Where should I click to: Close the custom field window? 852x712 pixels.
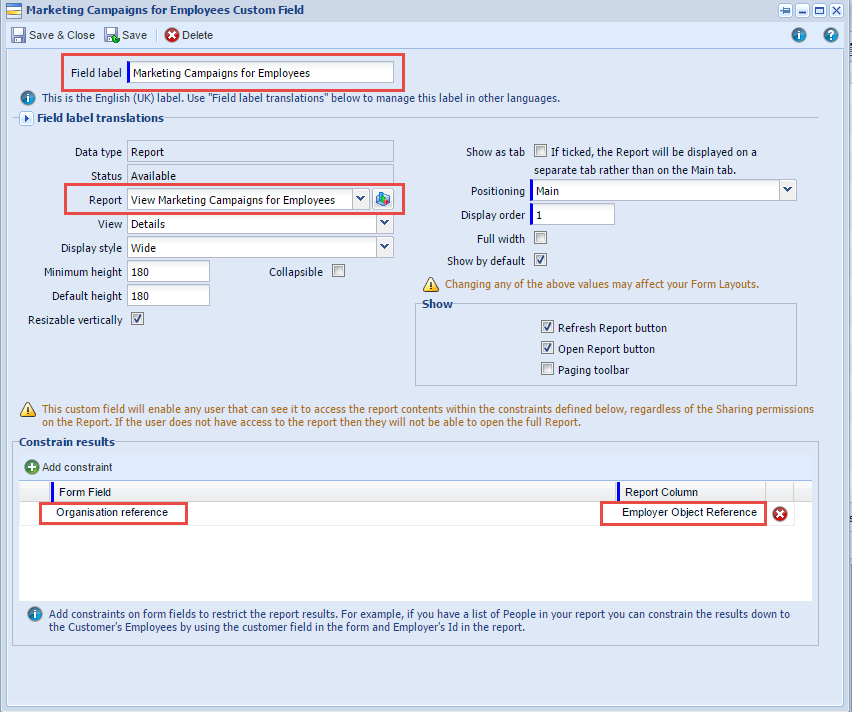[x=836, y=10]
